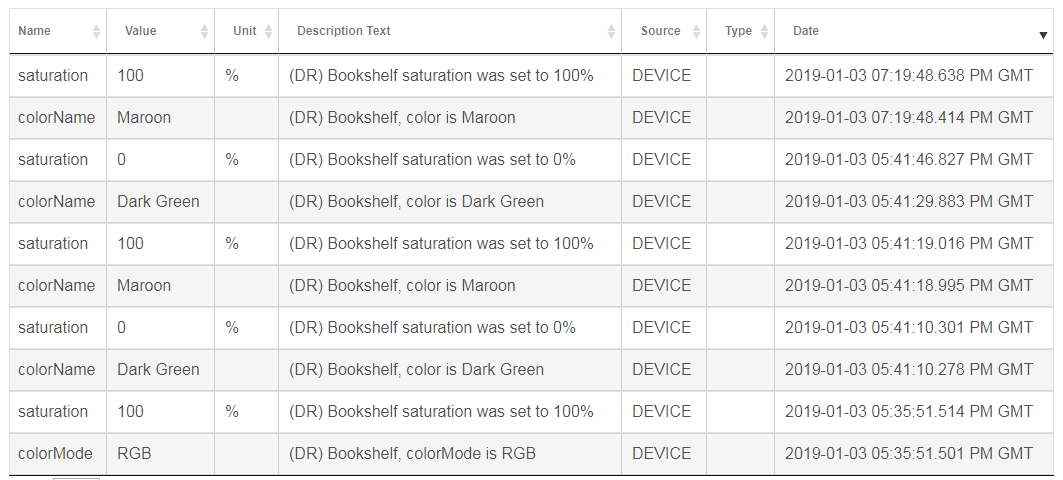This screenshot has height=480, width=1063.
Task: Select the date cell ending 07:19:48.414 PM GMT
Action: [x=908, y=118]
